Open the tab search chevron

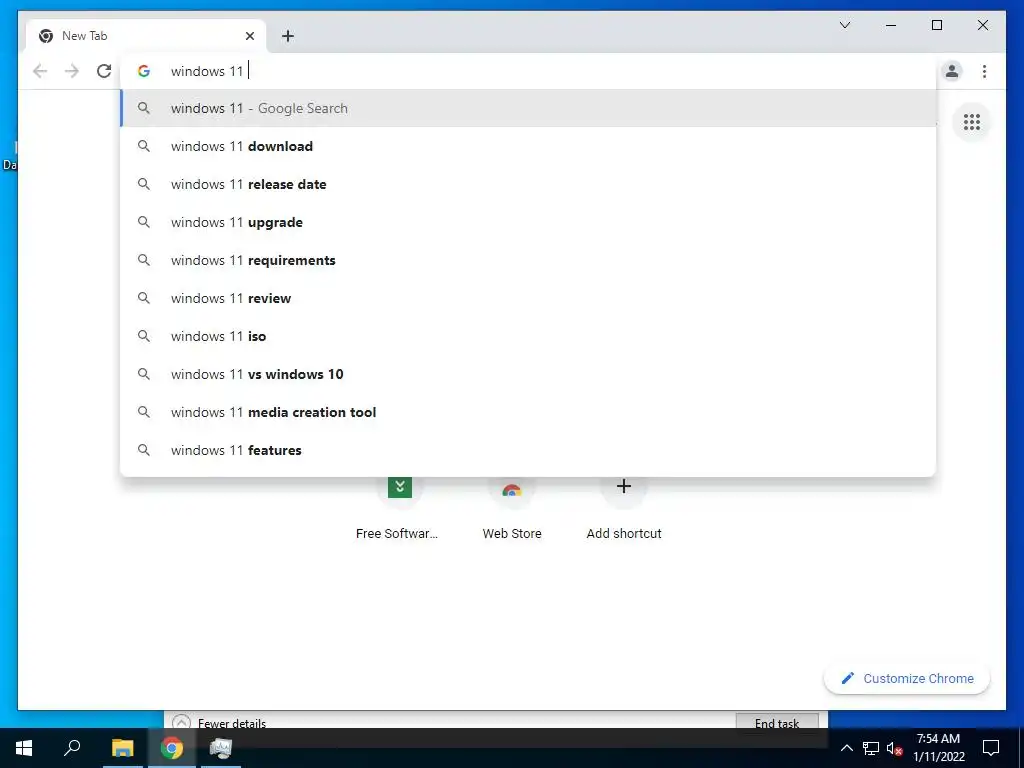tap(844, 25)
